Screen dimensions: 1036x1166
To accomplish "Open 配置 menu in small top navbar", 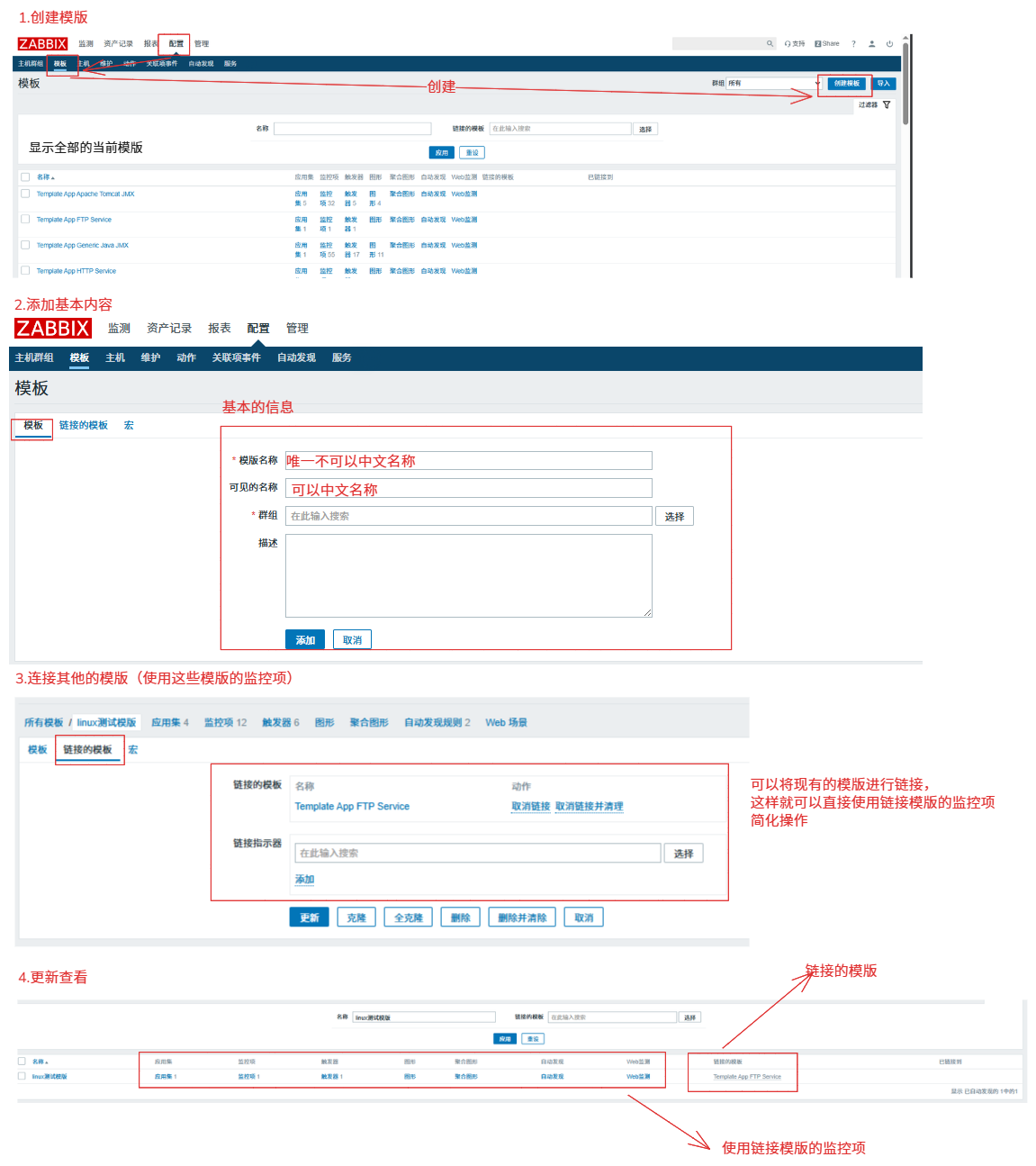I will [x=176, y=43].
